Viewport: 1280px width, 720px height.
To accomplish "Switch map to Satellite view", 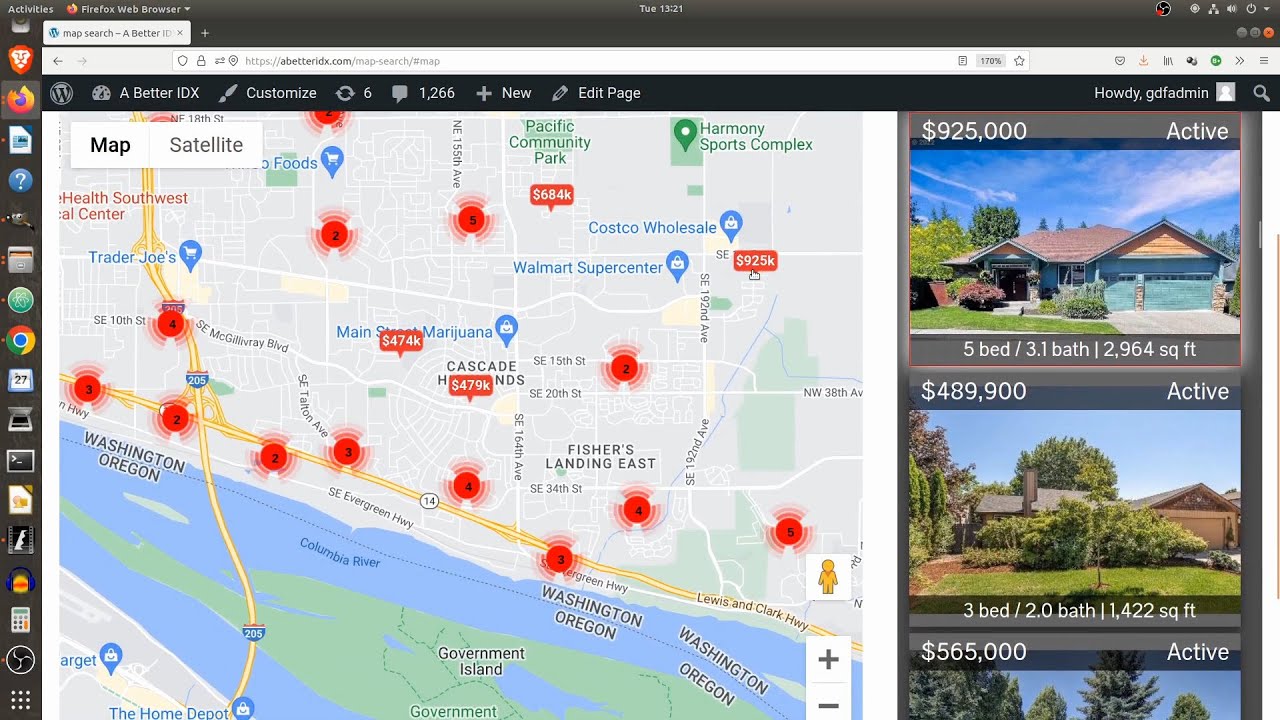I will [x=206, y=145].
